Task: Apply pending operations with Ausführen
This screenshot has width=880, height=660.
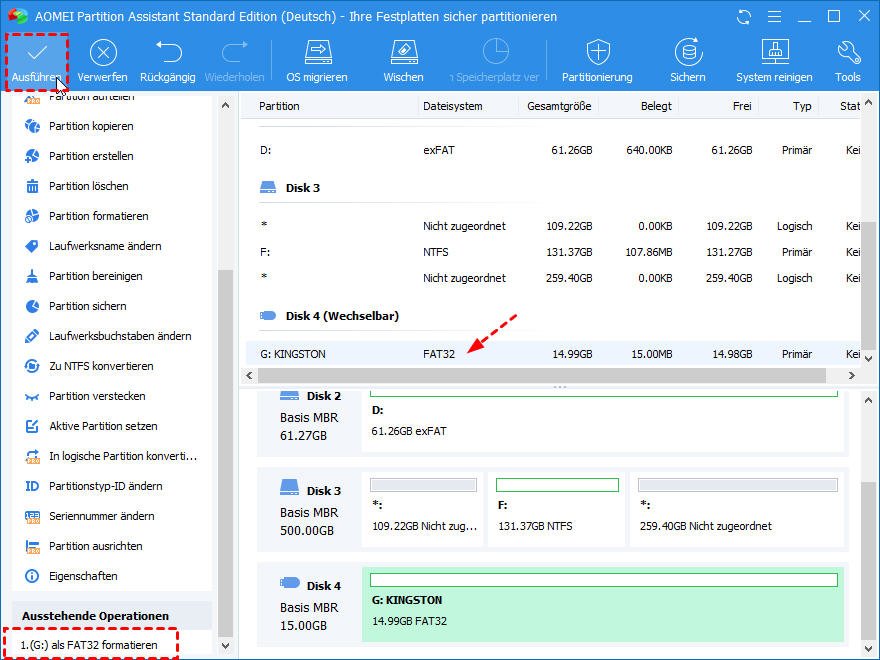Action: 36,61
